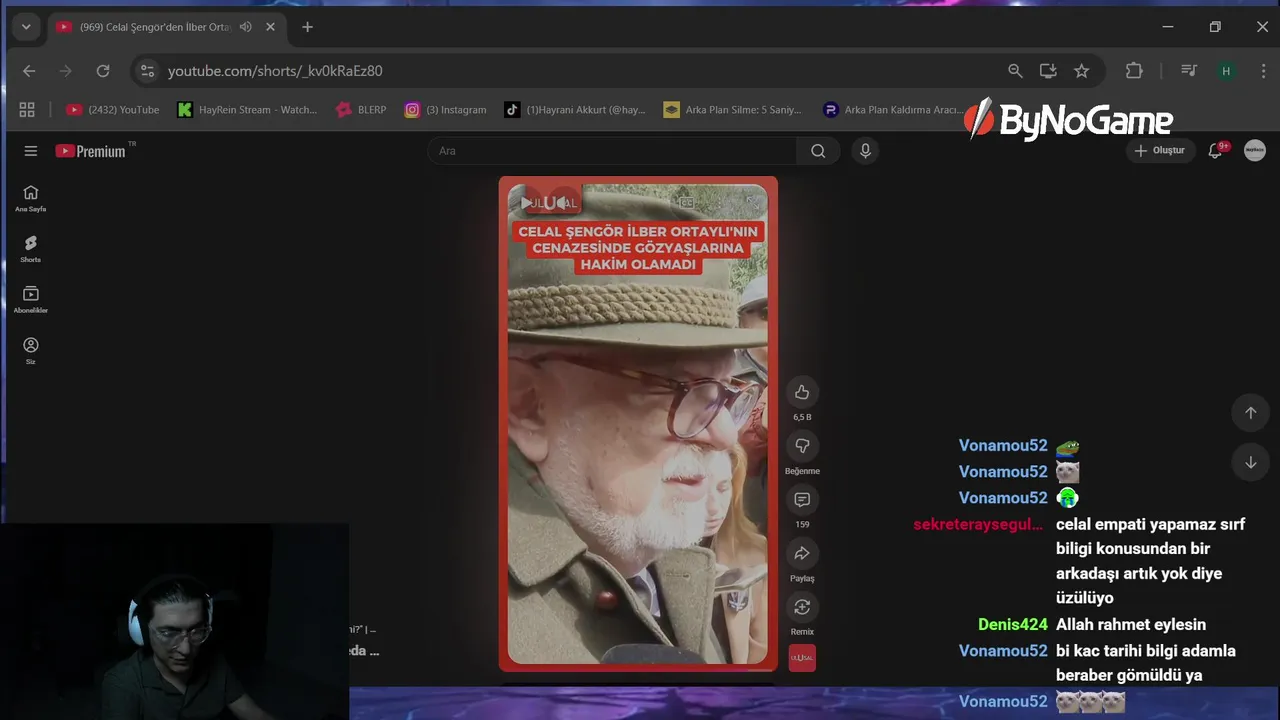
Task: Pause the short by clicking the video
Action: (638, 424)
